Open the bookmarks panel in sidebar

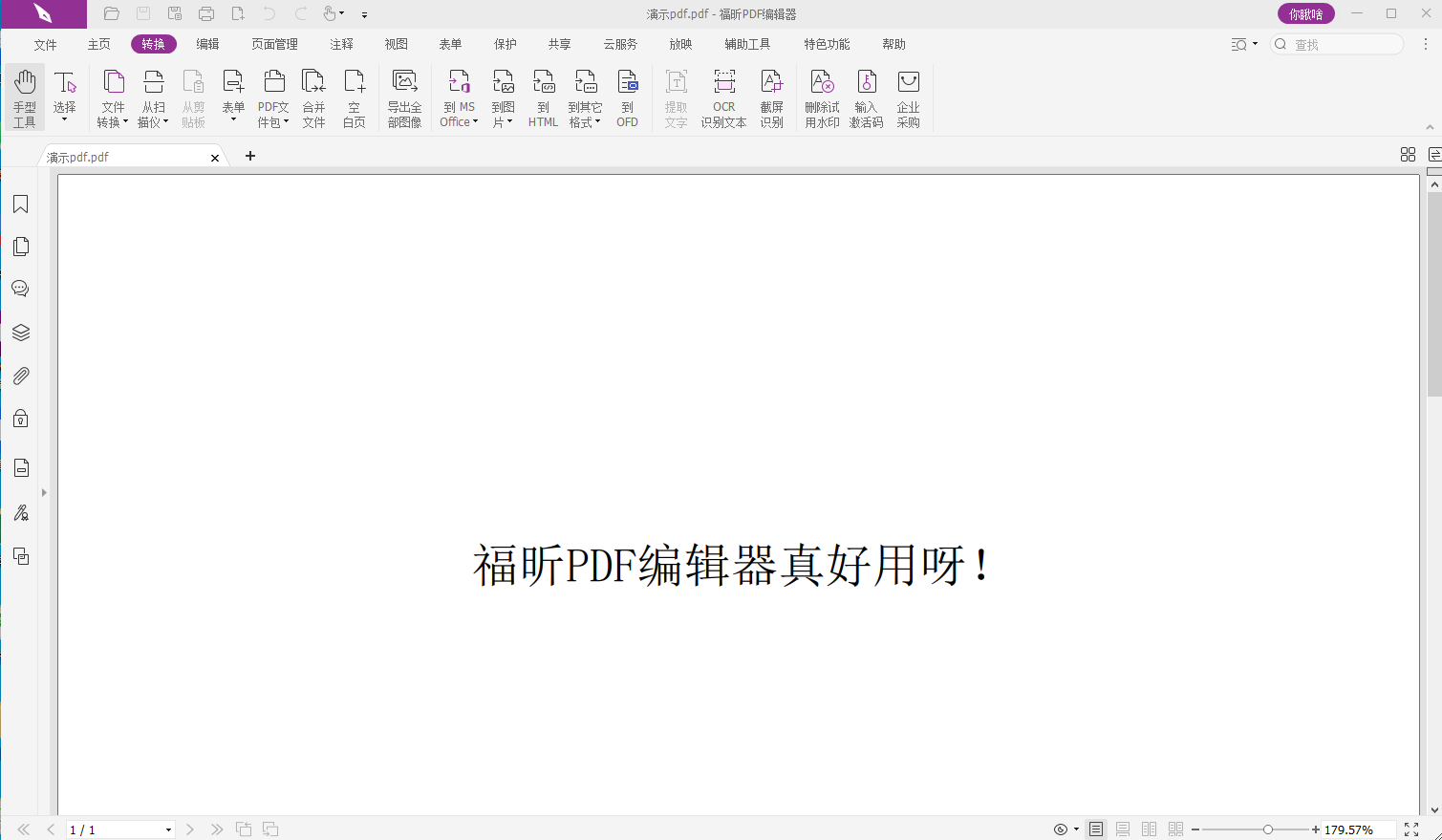click(20, 205)
